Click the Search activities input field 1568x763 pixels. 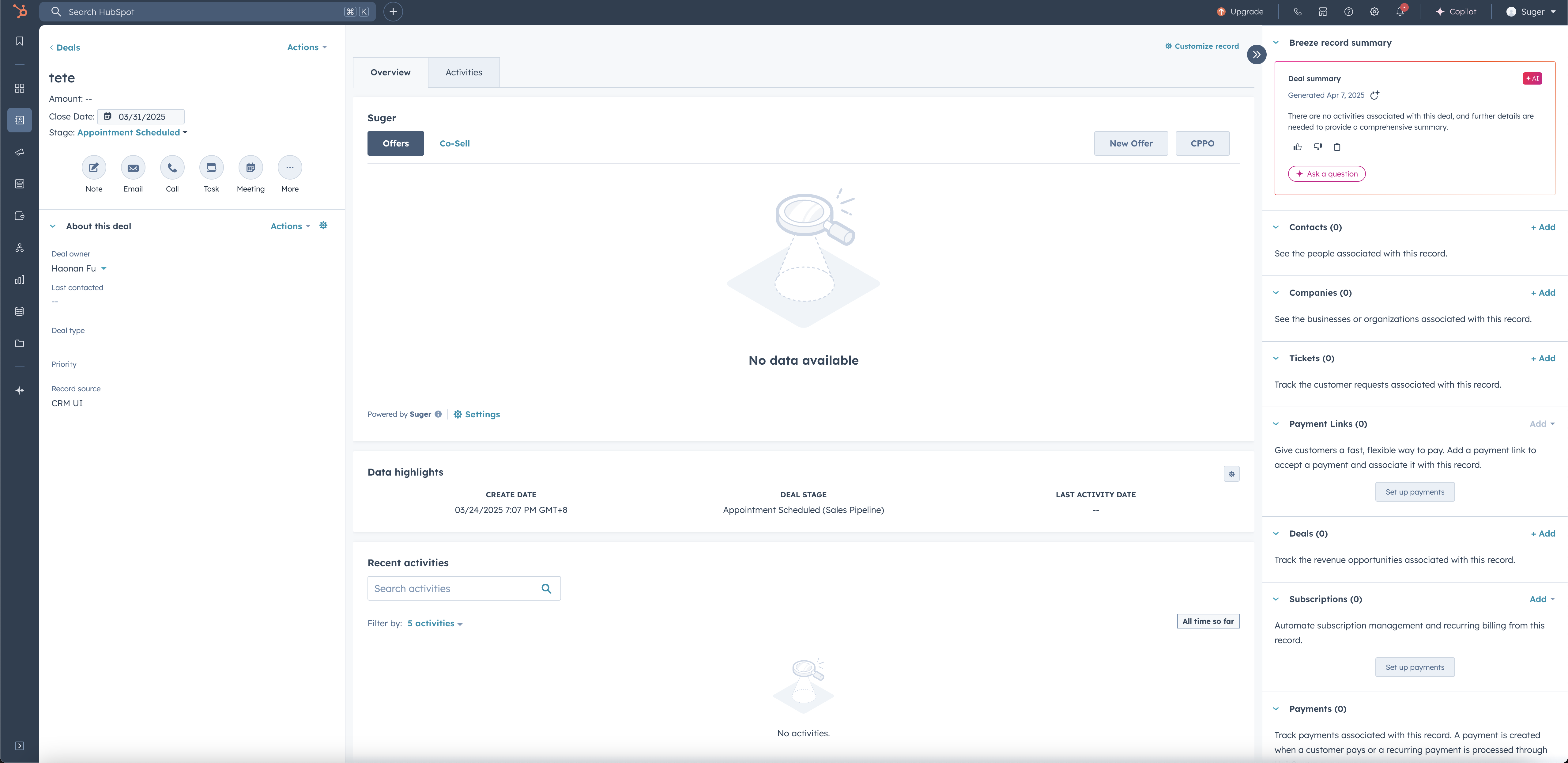click(454, 588)
